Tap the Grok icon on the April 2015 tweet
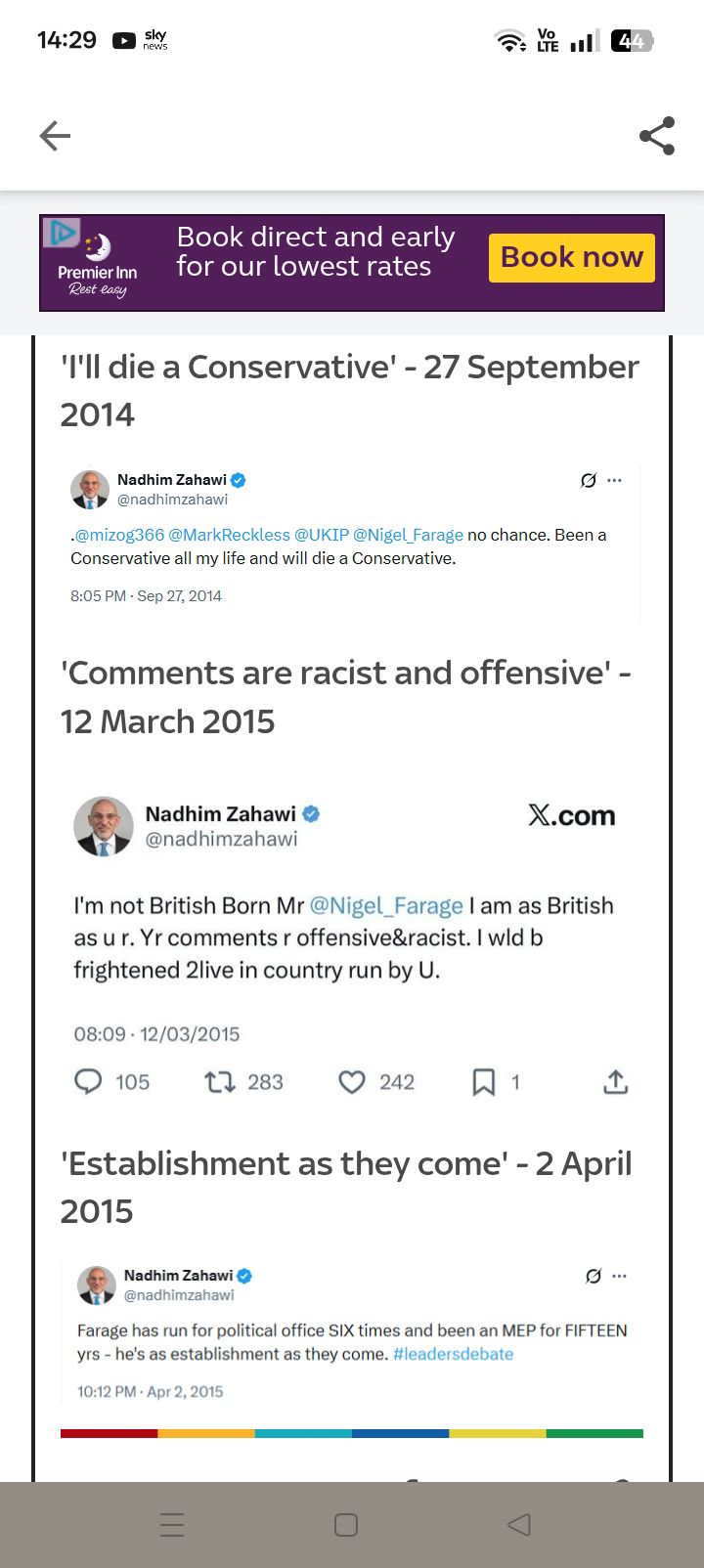Screen dimensions: 704x1568 (x=593, y=1276)
